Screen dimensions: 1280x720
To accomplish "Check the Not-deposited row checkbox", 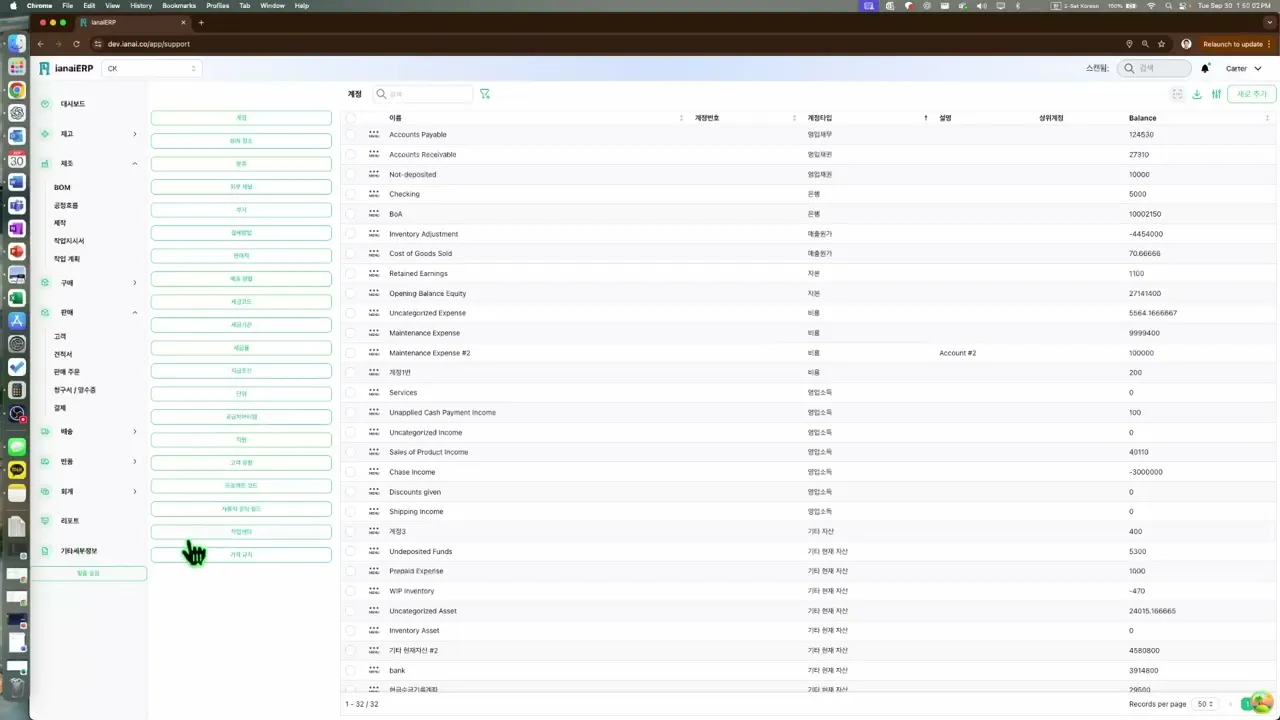I will tap(351, 174).
